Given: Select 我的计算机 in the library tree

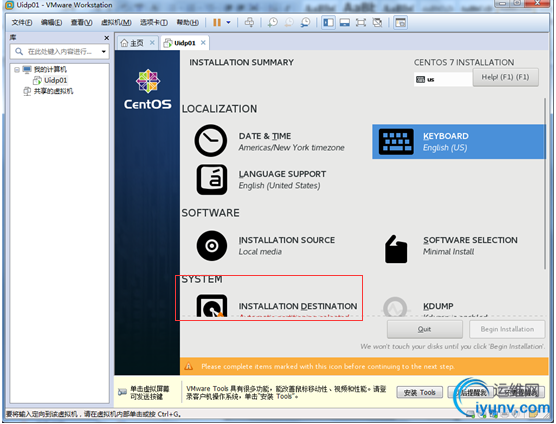Looking at the screenshot, I should click(50, 69).
